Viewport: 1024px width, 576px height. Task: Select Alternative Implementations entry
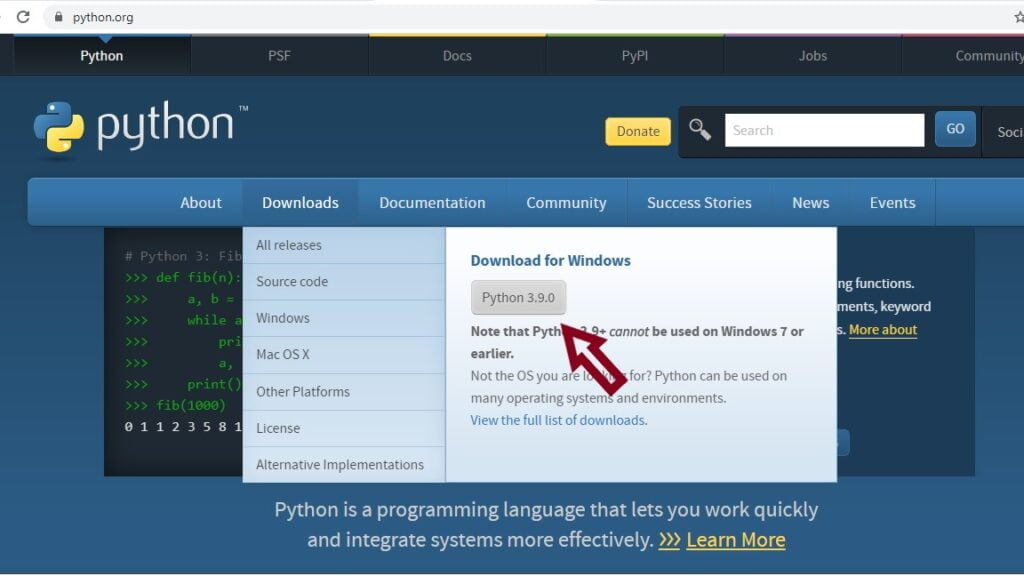(339, 464)
